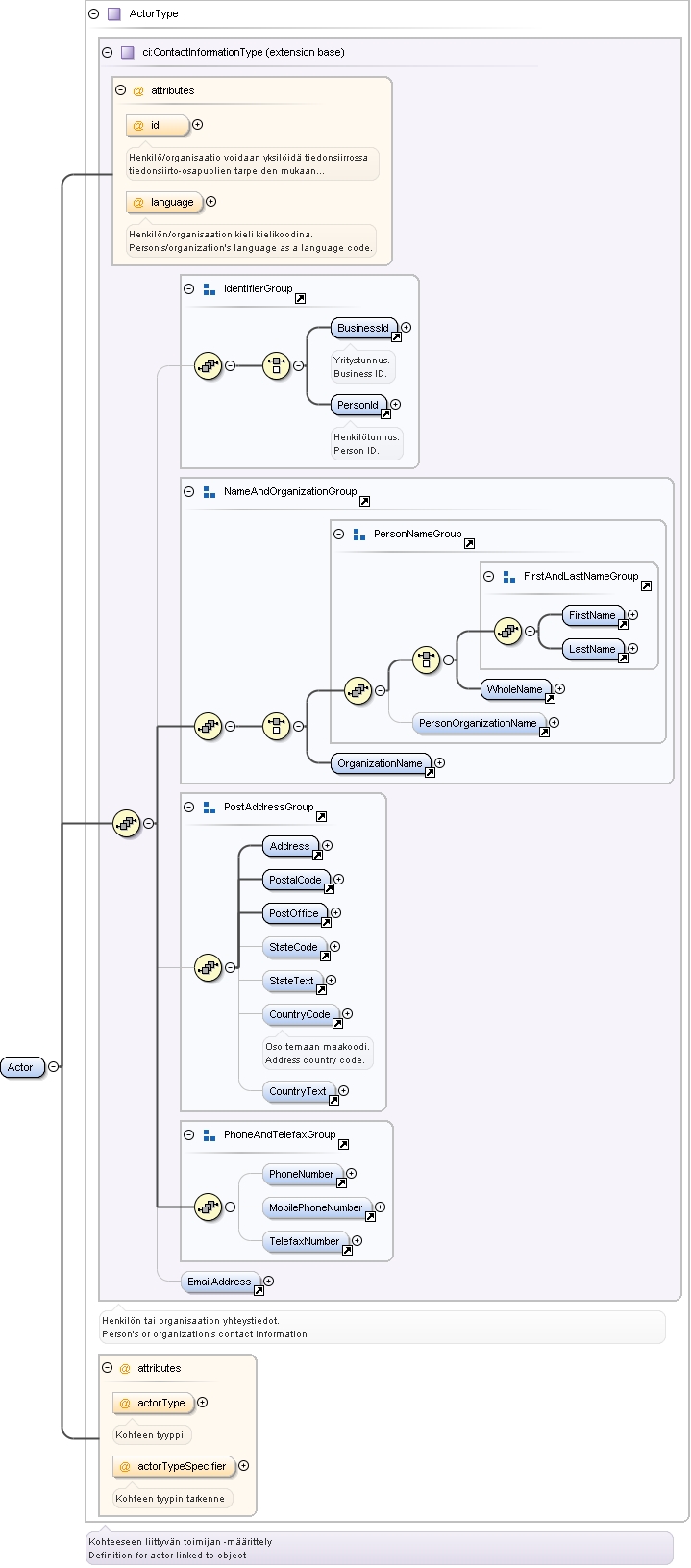This screenshot has width=691, height=1568.
Task: Follow the reference arrow of PersonNameGroup
Action: coord(469,544)
